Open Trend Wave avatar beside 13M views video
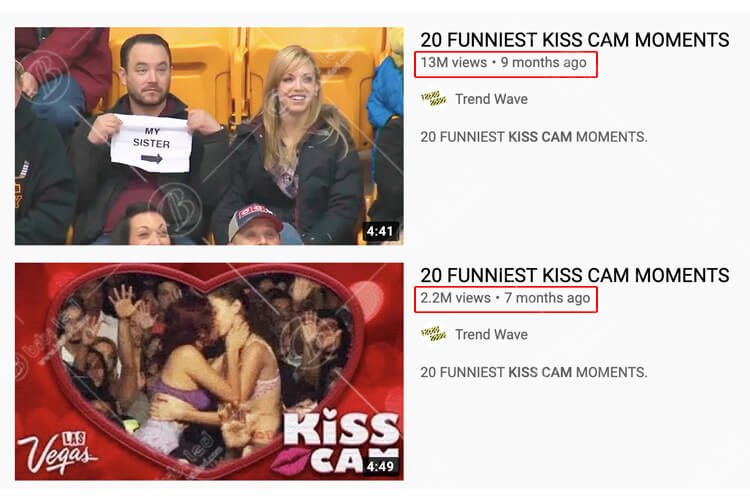The height and width of the screenshot is (500, 750). pyautogui.click(x=433, y=99)
